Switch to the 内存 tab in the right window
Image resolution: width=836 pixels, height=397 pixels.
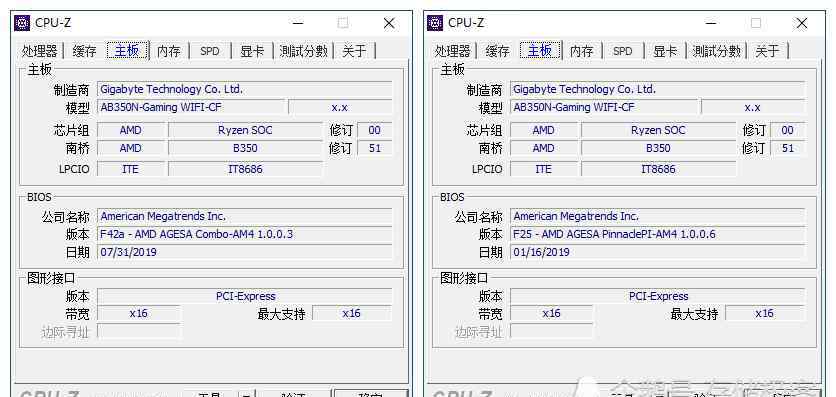click(x=581, y=51)
